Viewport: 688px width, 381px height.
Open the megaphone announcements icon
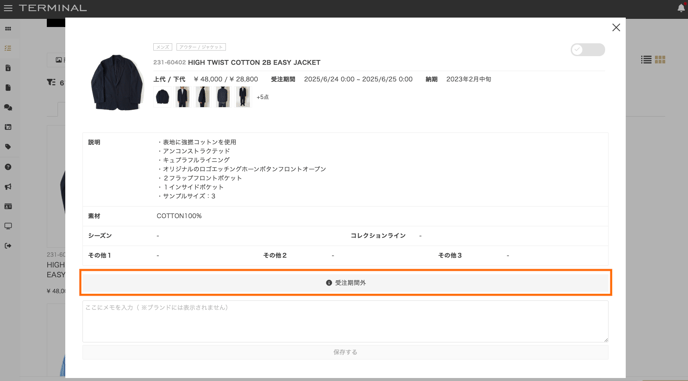point(8,187)
